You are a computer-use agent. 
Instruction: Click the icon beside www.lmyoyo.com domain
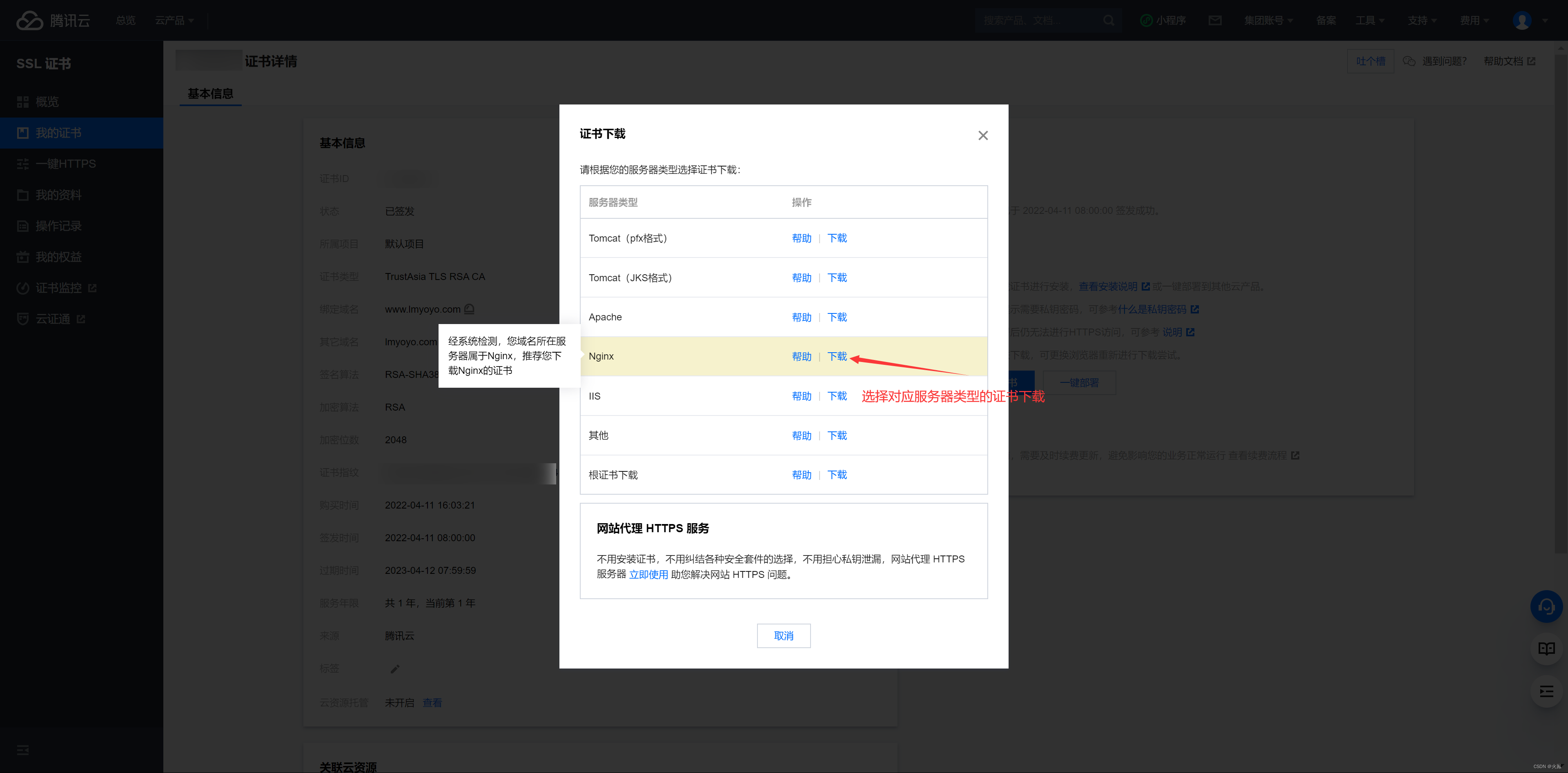pos(469,309)
